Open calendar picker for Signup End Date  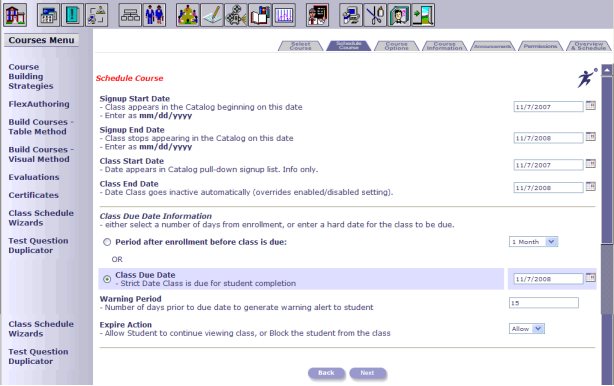point(591,137)
